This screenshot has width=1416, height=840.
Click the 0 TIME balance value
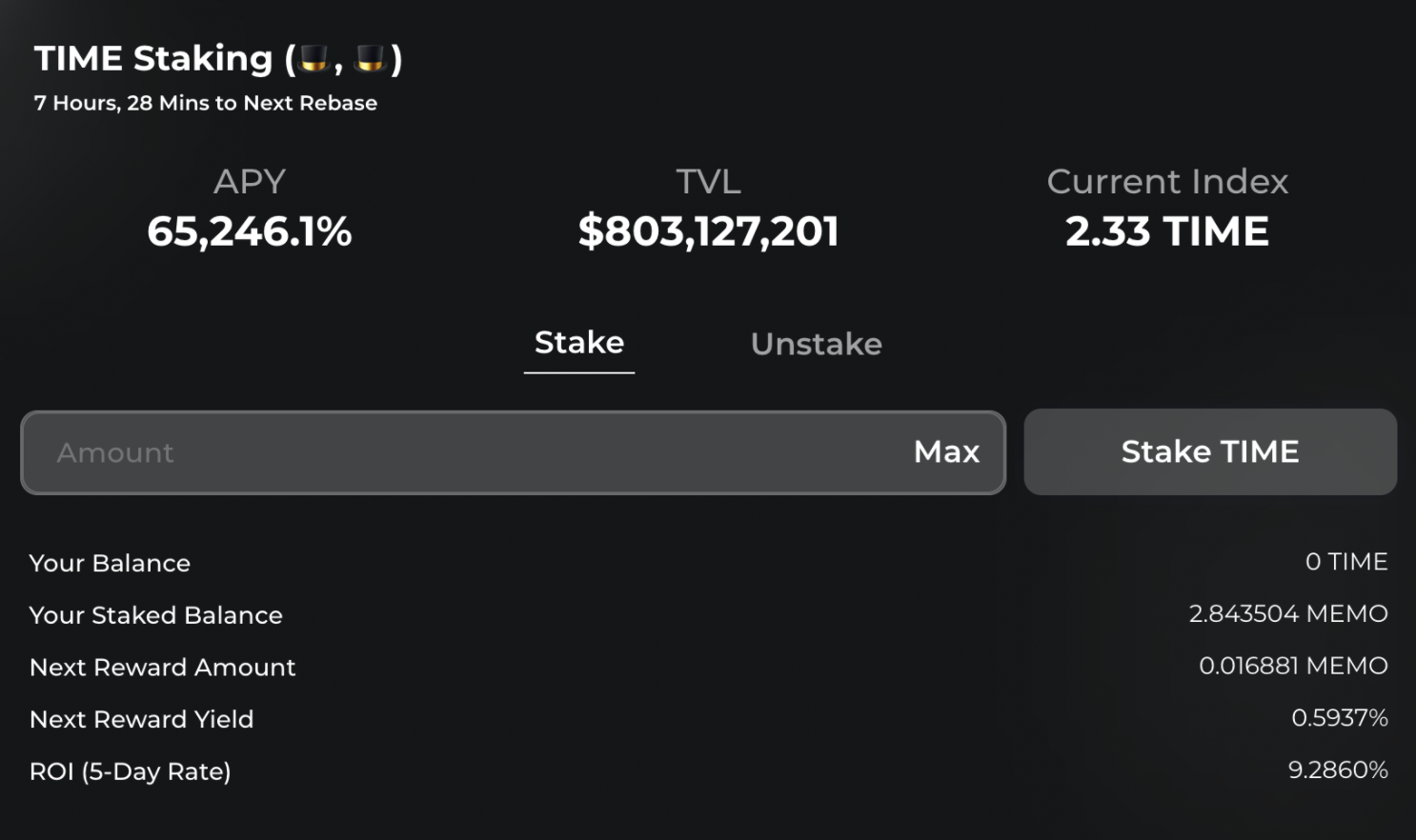(x=1345, y=562)
